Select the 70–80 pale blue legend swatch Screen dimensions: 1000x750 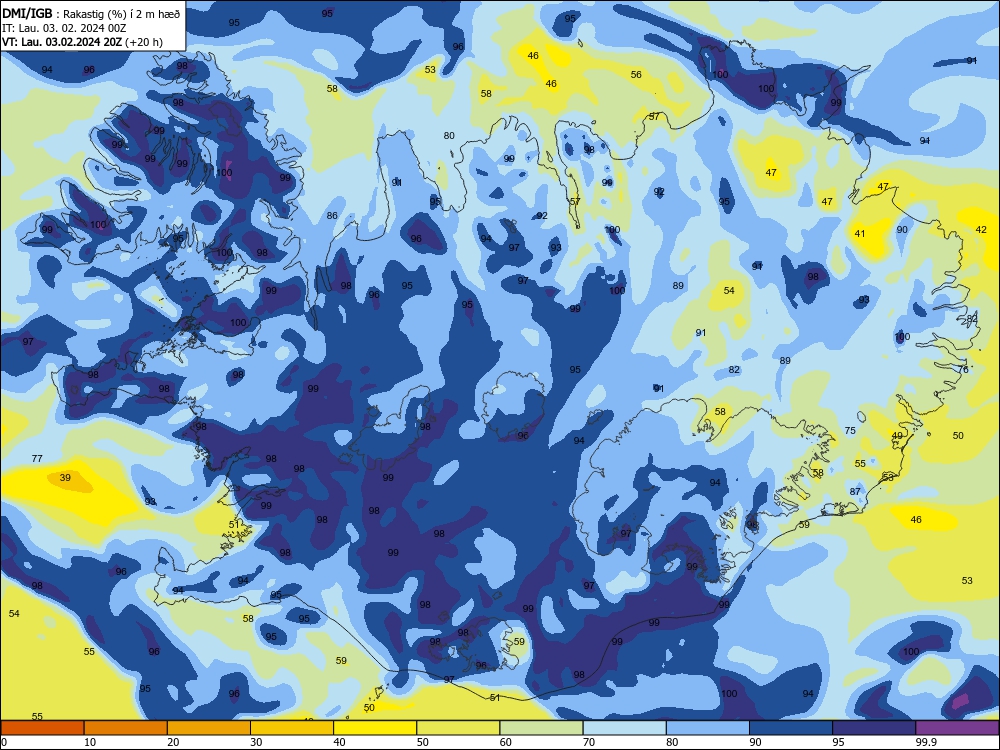tap(624, 728)
